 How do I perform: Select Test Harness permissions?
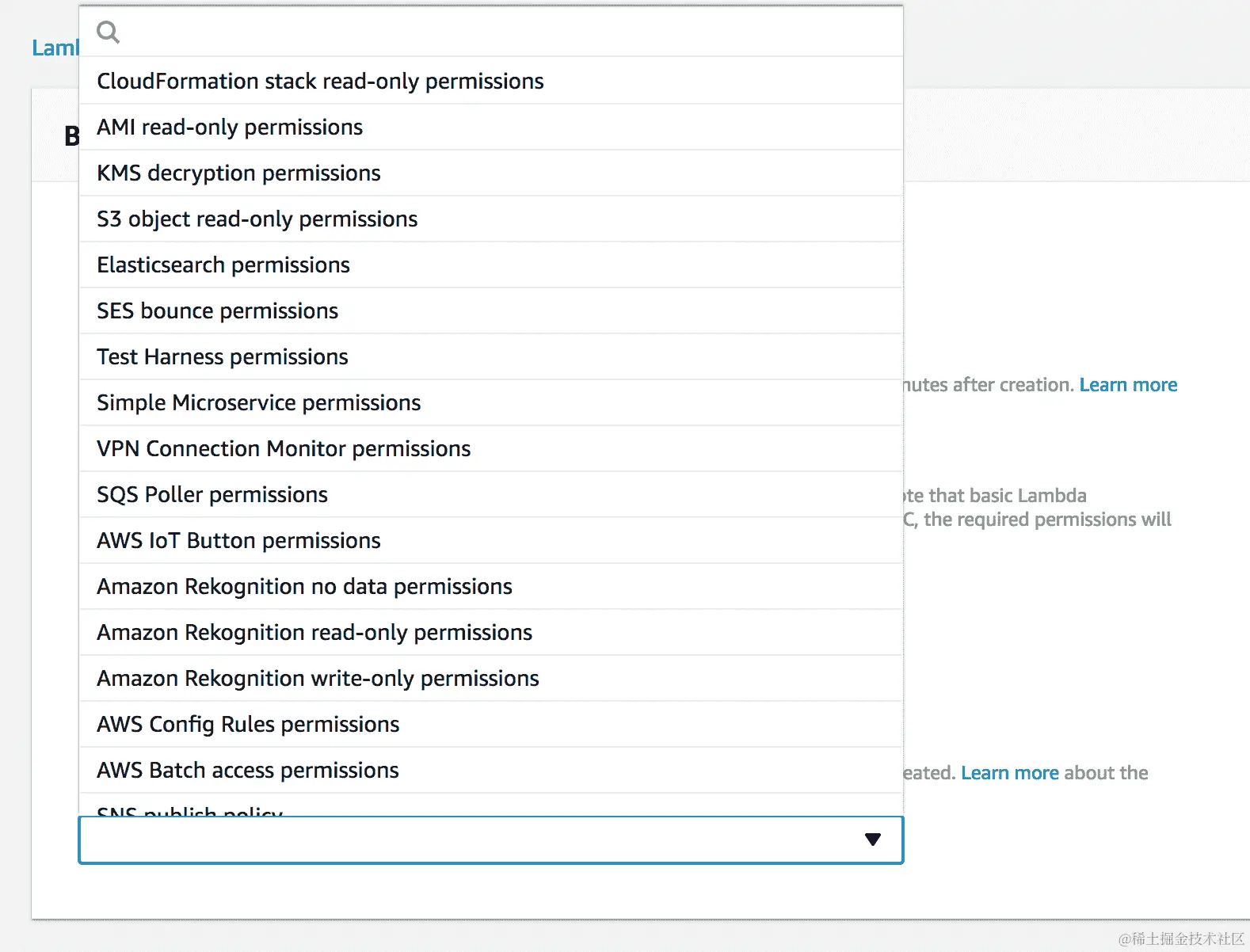click(x=223, y=357)
